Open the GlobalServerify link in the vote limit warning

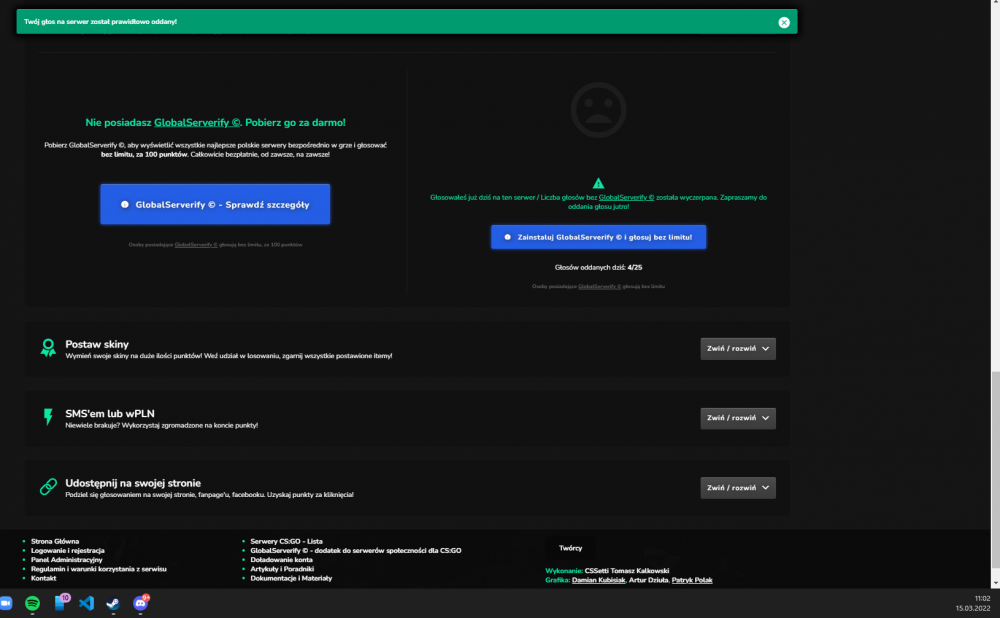tap(626, 198)
